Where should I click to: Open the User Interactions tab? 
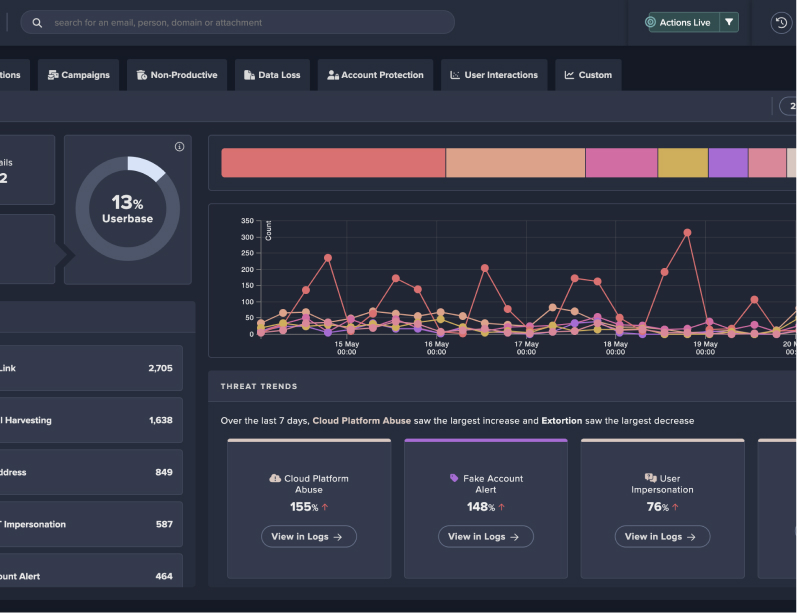[x=494, y=75]
